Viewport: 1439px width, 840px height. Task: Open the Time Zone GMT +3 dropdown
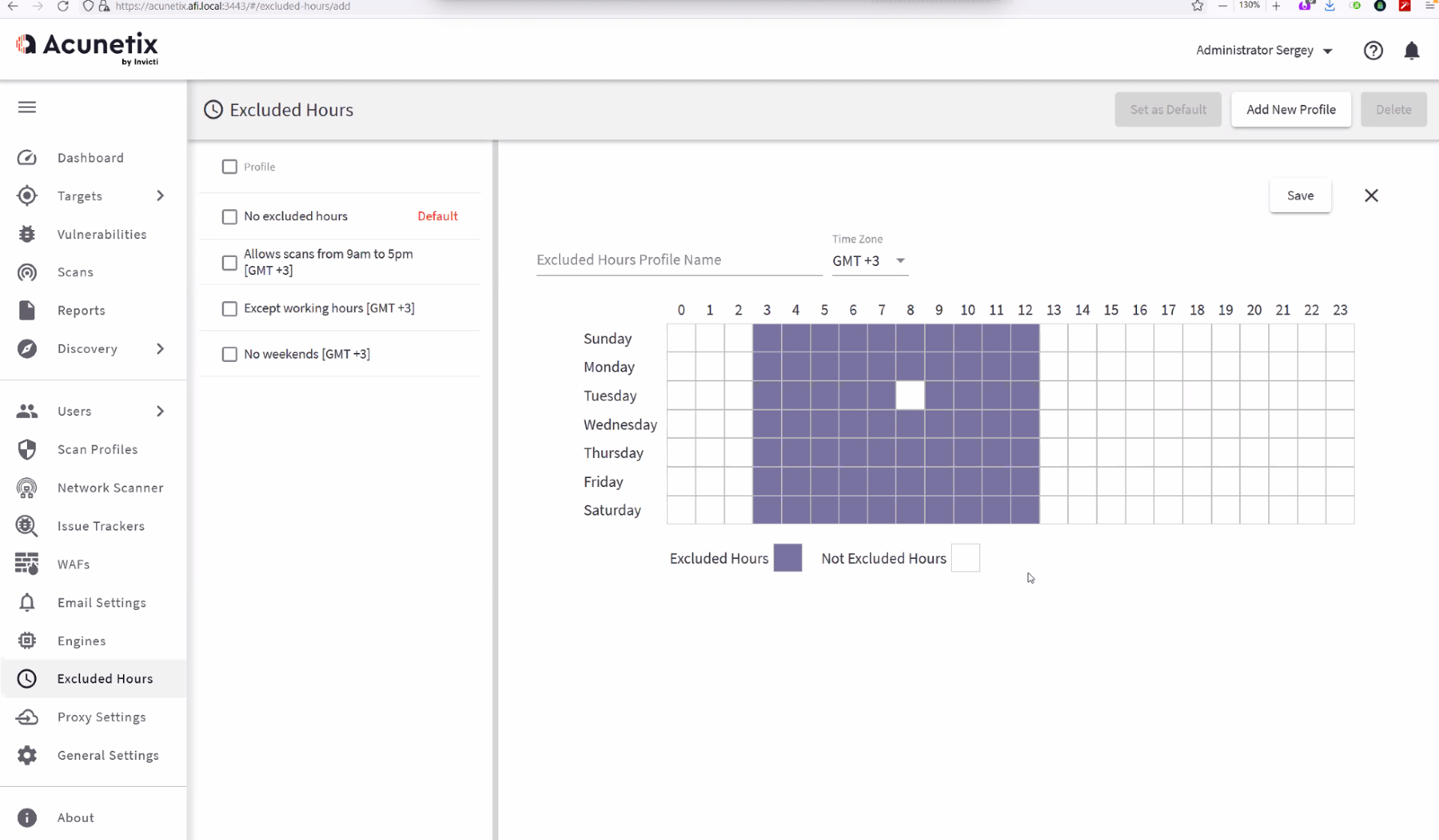click(869, 261)
